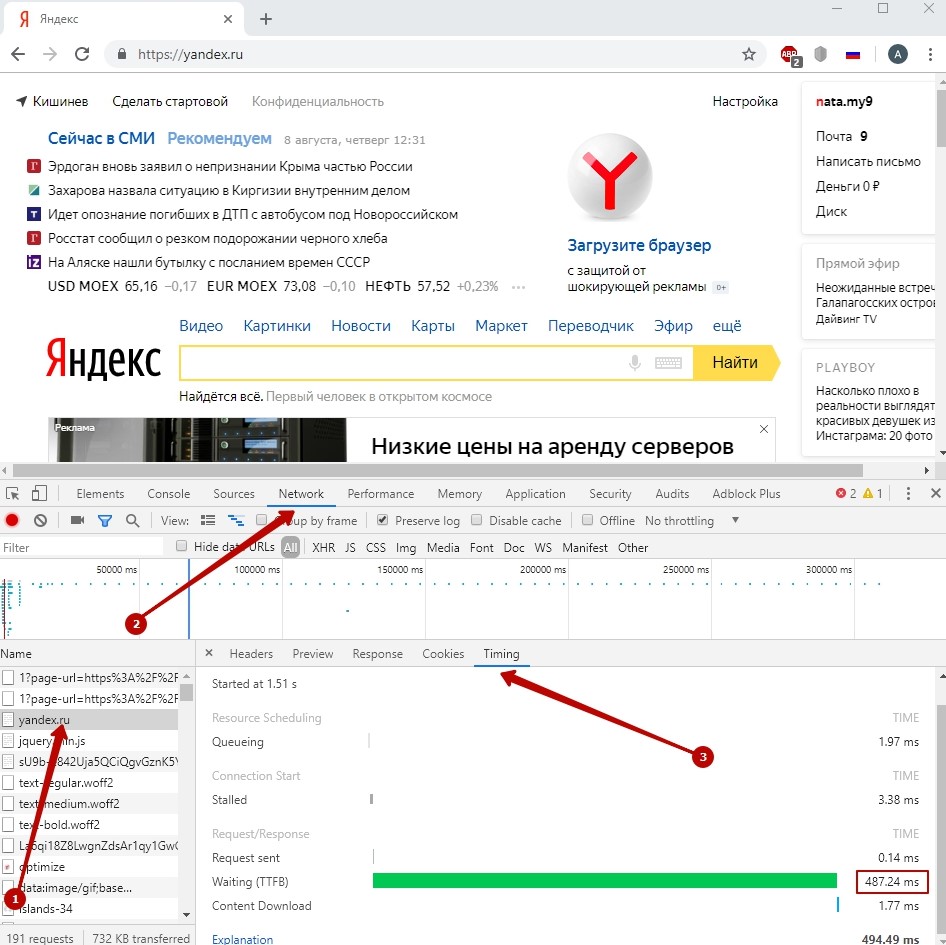Show the request Cookies tab

pos(443,654)
